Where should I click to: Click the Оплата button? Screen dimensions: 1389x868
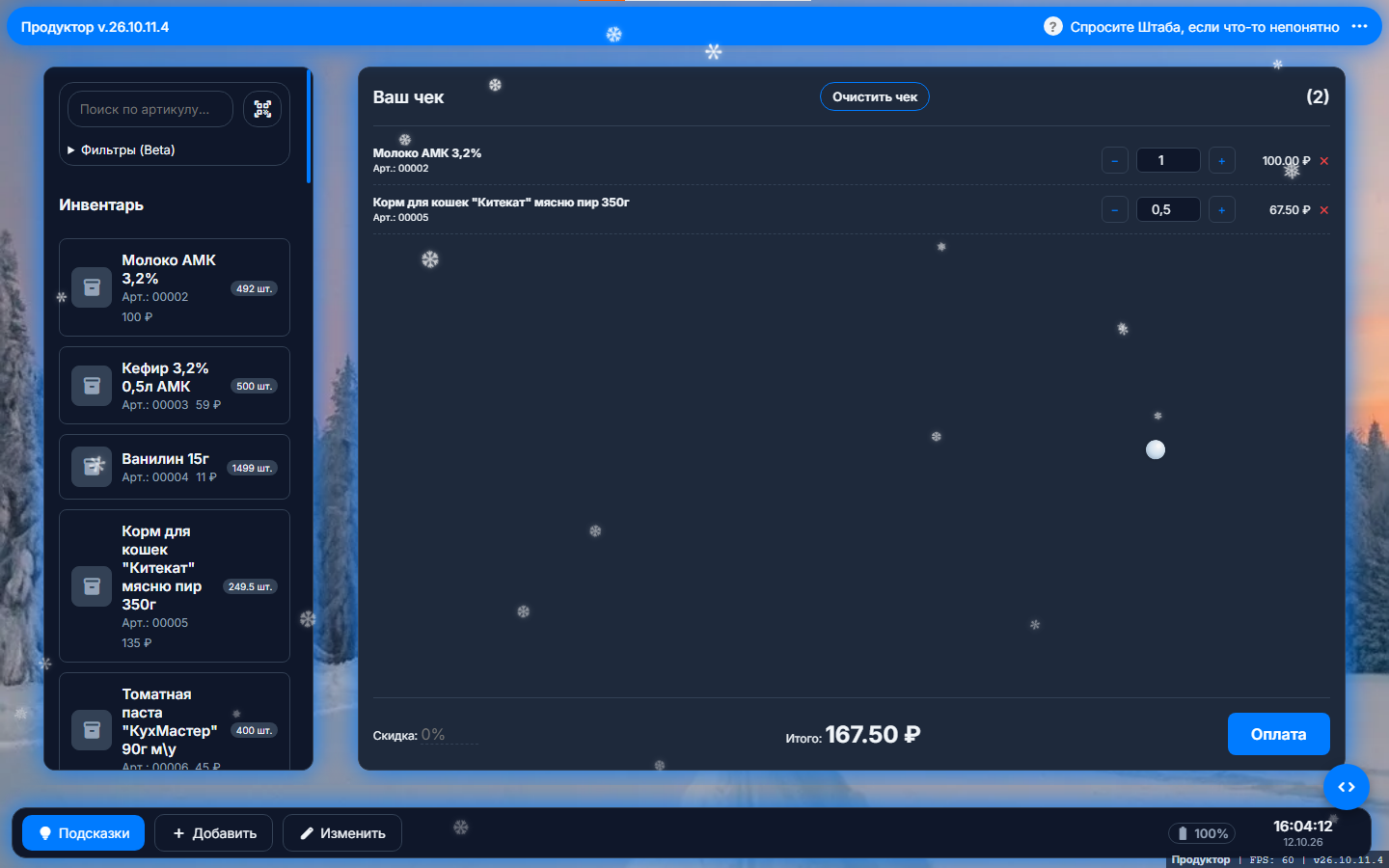[x=1279, y=734]
